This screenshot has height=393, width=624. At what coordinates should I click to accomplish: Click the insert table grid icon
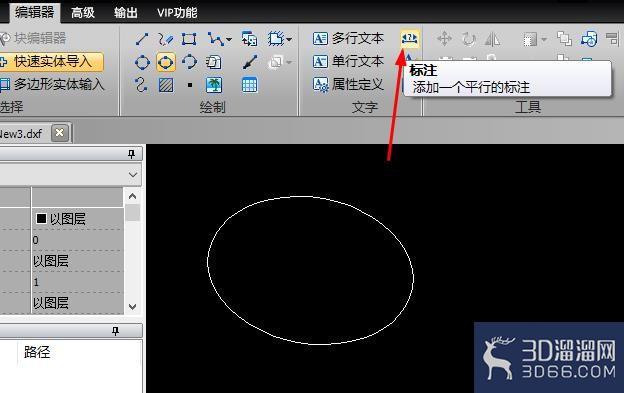click(x=250, y=85)
